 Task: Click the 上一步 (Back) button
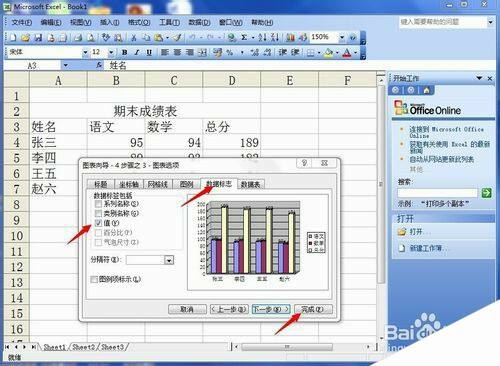click(x=229, y=309)
